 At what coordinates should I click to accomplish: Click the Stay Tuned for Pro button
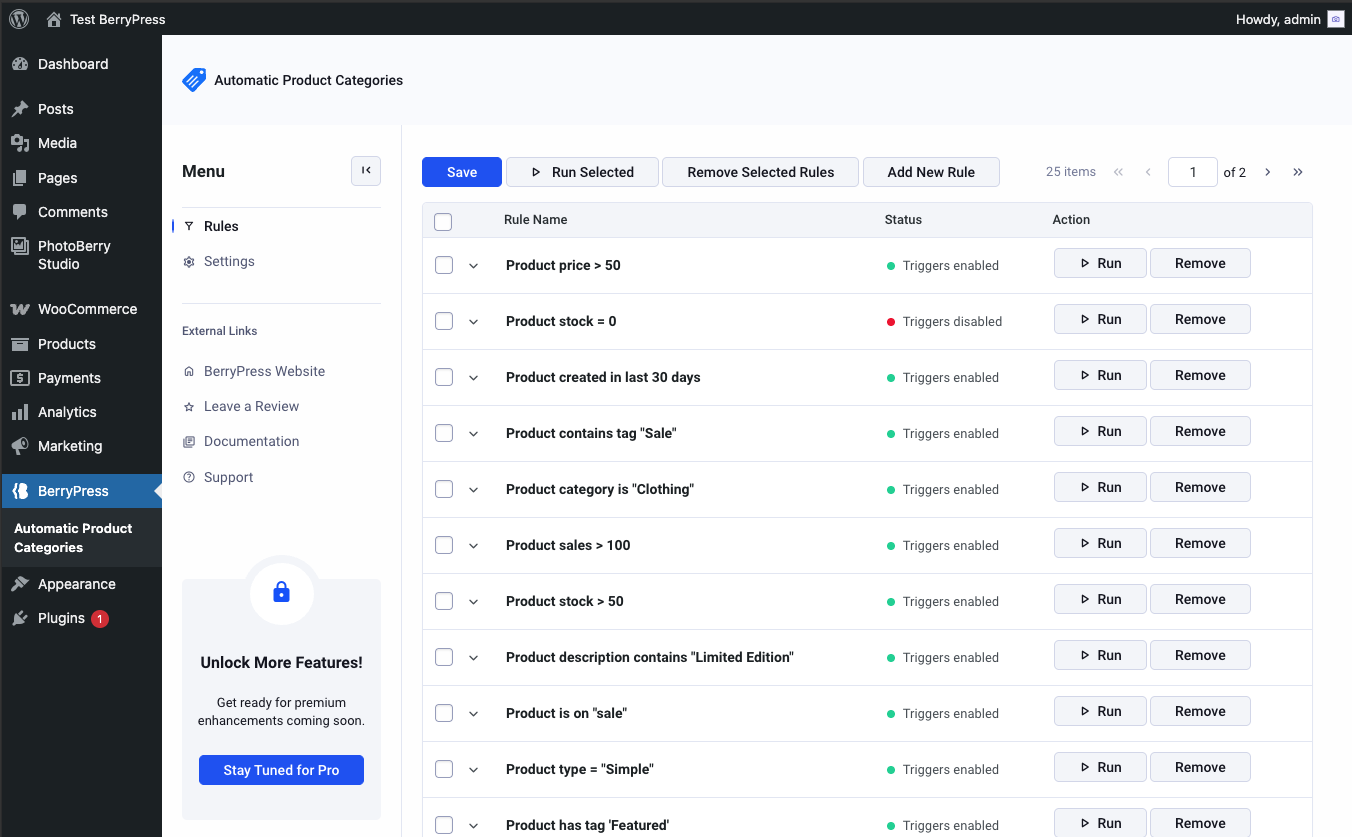point(281,770)
